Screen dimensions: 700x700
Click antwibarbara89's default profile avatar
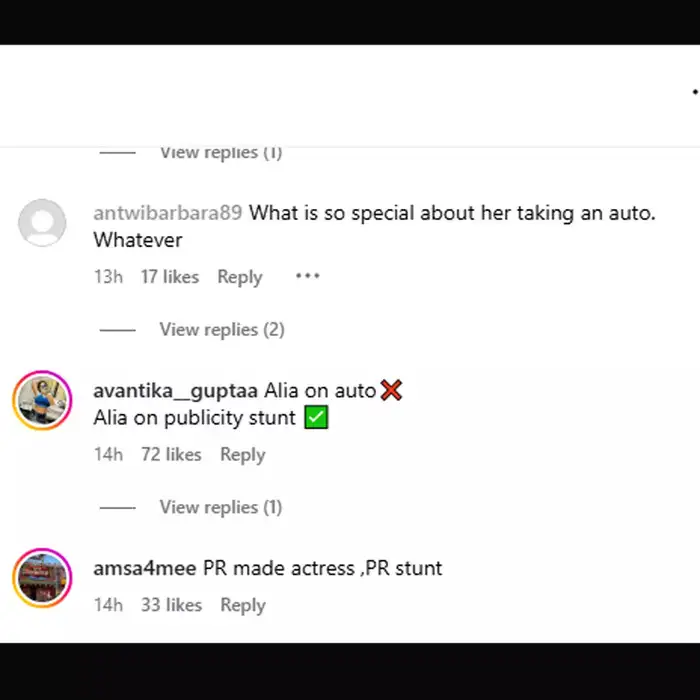tap(42, 222)
